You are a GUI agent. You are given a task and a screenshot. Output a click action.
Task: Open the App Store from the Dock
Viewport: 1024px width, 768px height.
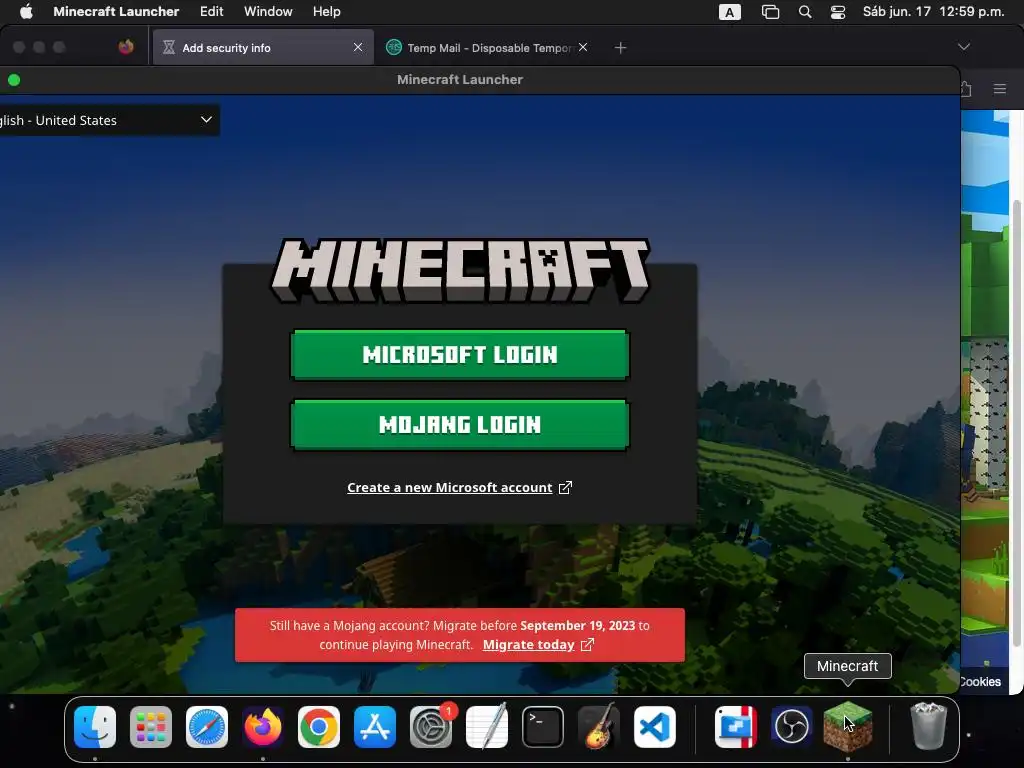coord(375,727)
